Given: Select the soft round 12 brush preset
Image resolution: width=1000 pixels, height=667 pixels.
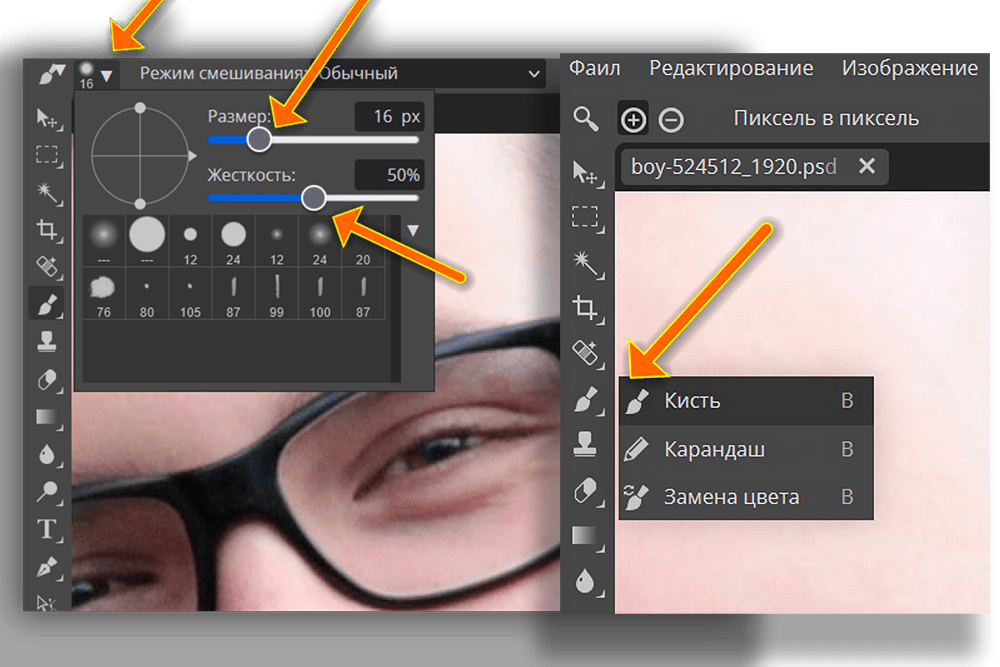Looking at the screenshot, I should click(277, 240).
